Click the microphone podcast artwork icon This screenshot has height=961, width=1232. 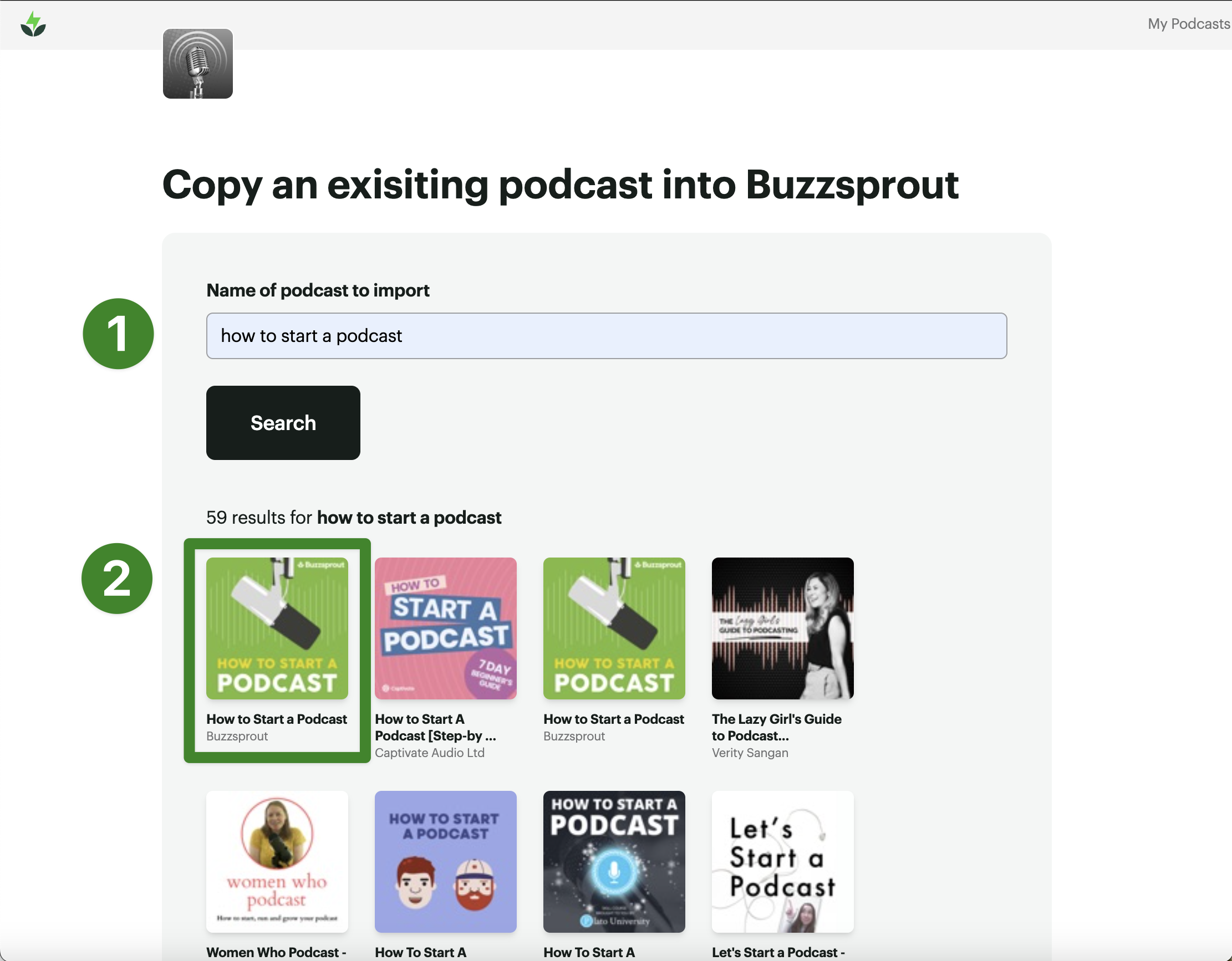(197, 64)
